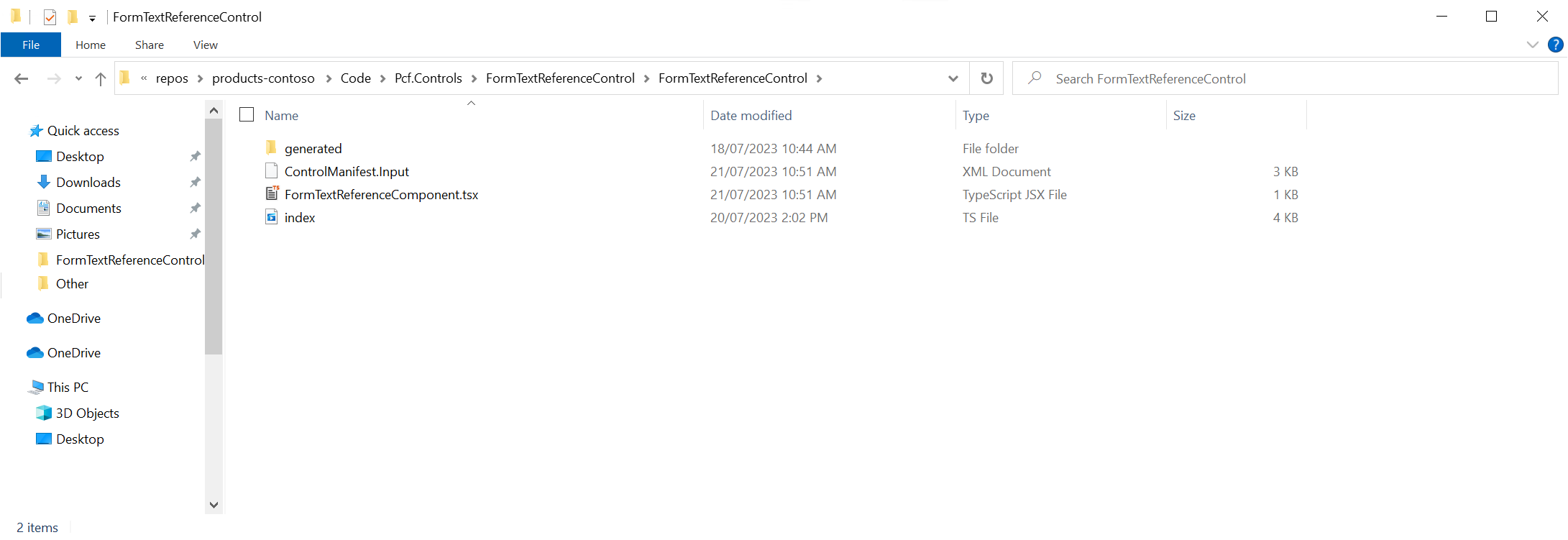Select the generated folder icon

click(x=271, y=148)
